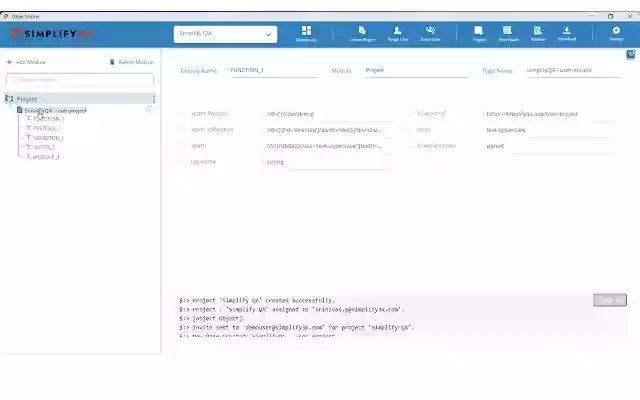Click the 'created successfully' console log line
Viewport: 640px width, 400px height.
click(x=257, y=300)
